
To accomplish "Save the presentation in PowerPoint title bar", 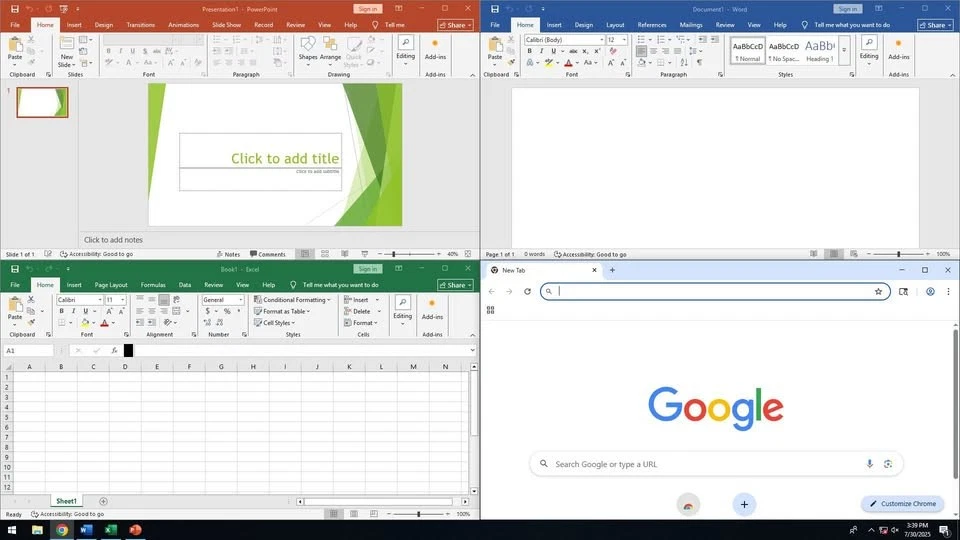I will pyautogui.click(x=15, y=9).
